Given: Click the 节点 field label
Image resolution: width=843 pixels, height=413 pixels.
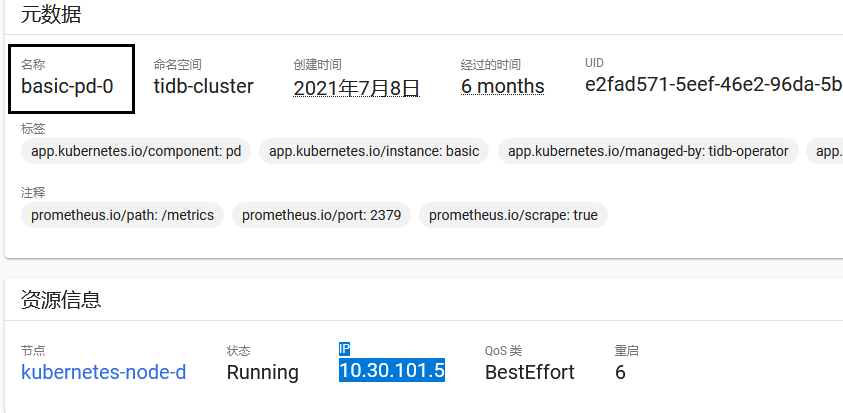Looking at the screenshot, I should click(33, 351).
